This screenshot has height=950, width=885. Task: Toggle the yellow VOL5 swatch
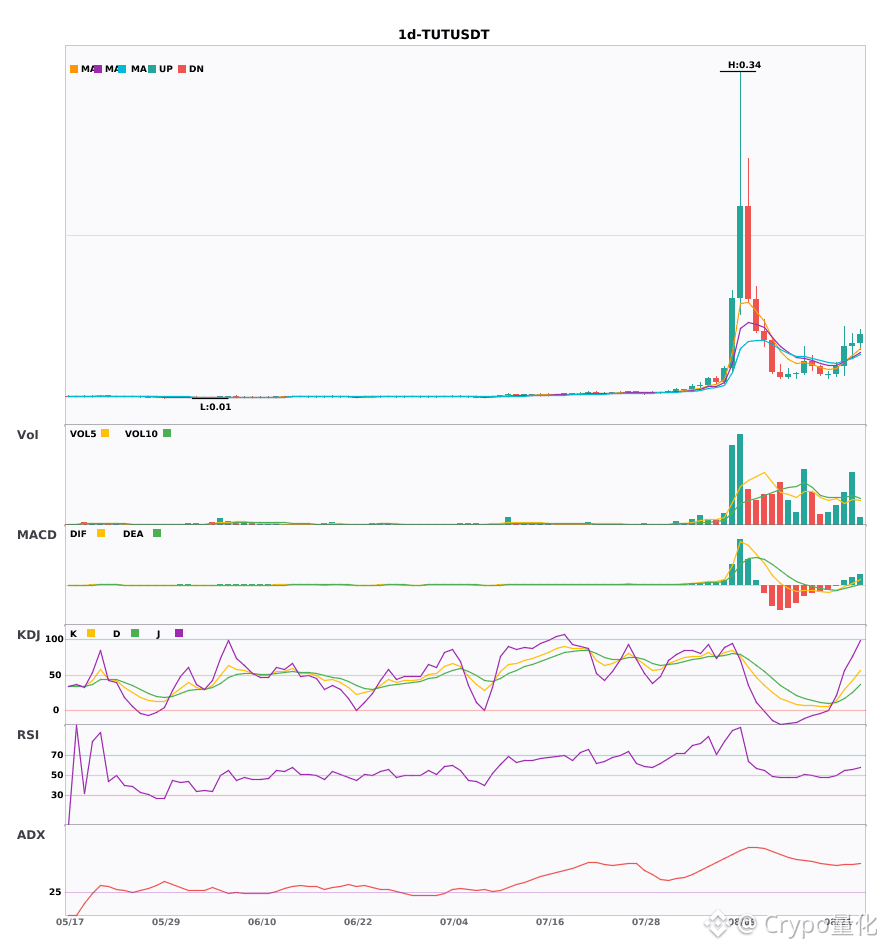pos(105,433)
